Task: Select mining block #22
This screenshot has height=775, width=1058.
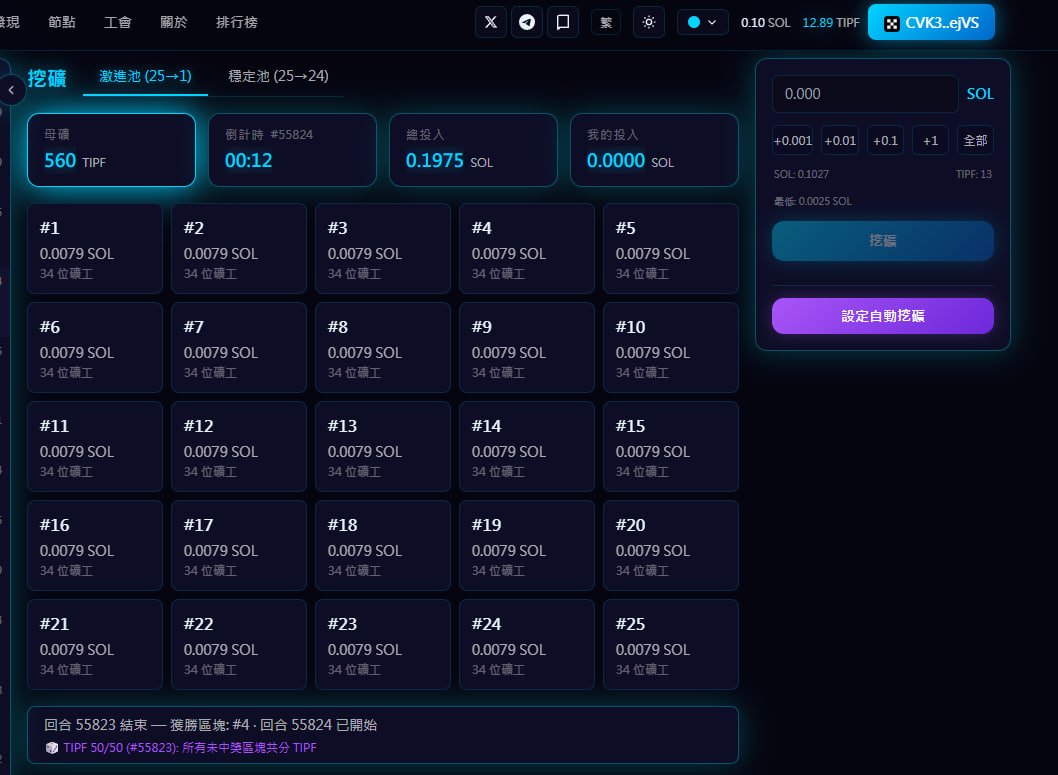Action: (x=239, y=645)
